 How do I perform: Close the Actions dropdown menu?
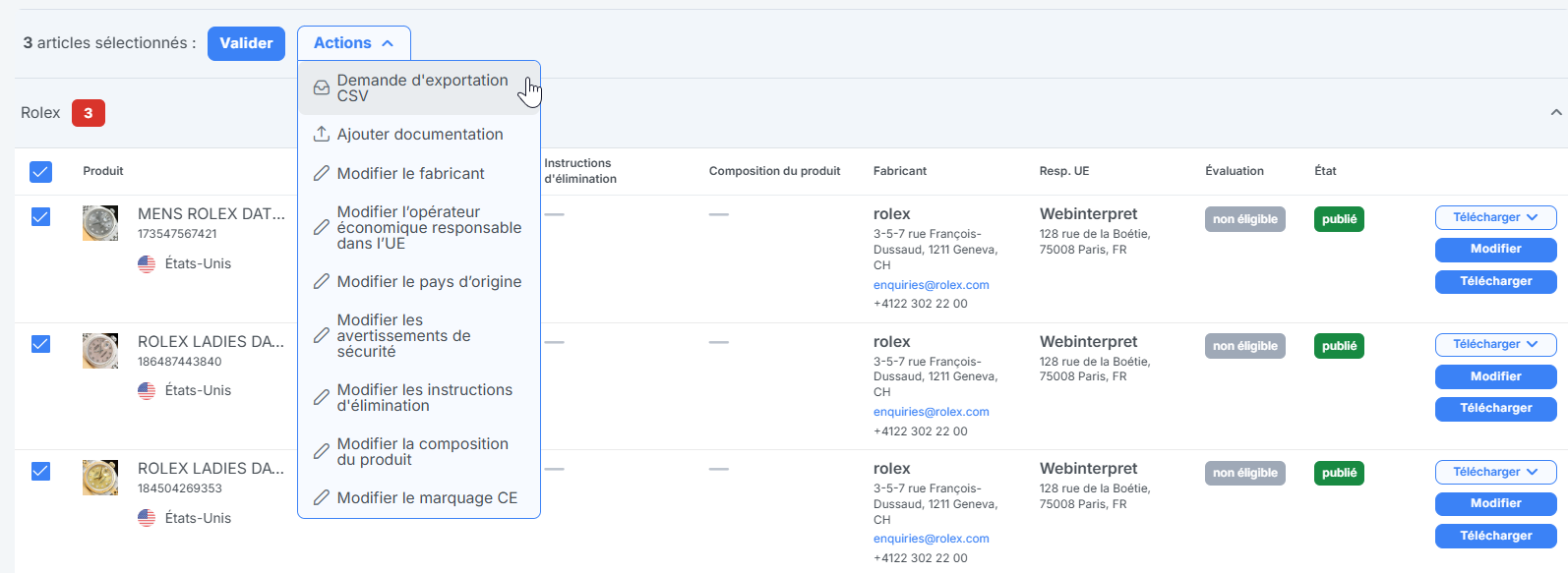pyautogui.click(x=353, y=43)
